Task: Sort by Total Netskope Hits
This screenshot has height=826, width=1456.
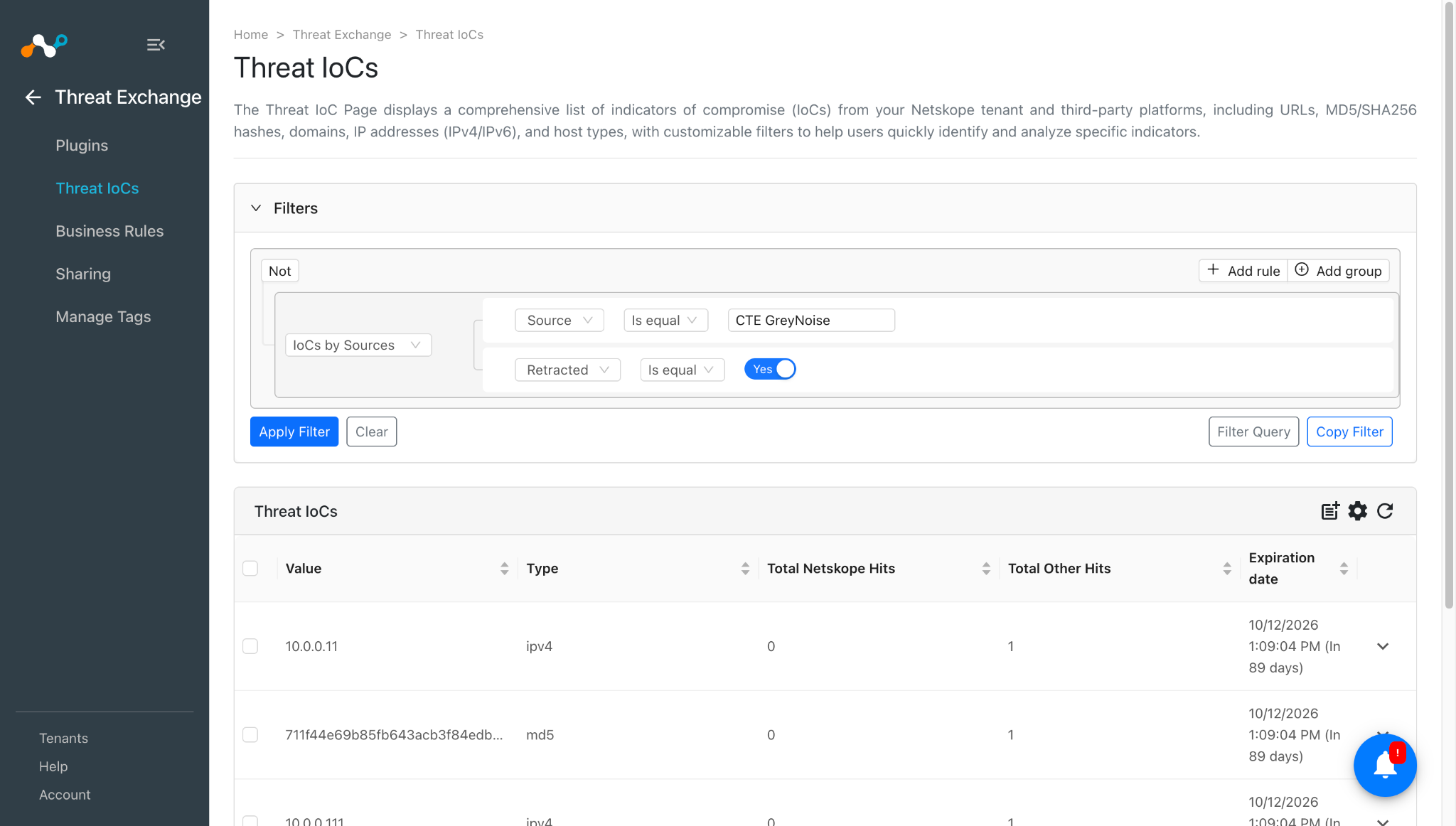Action: (x=986, y=569)
